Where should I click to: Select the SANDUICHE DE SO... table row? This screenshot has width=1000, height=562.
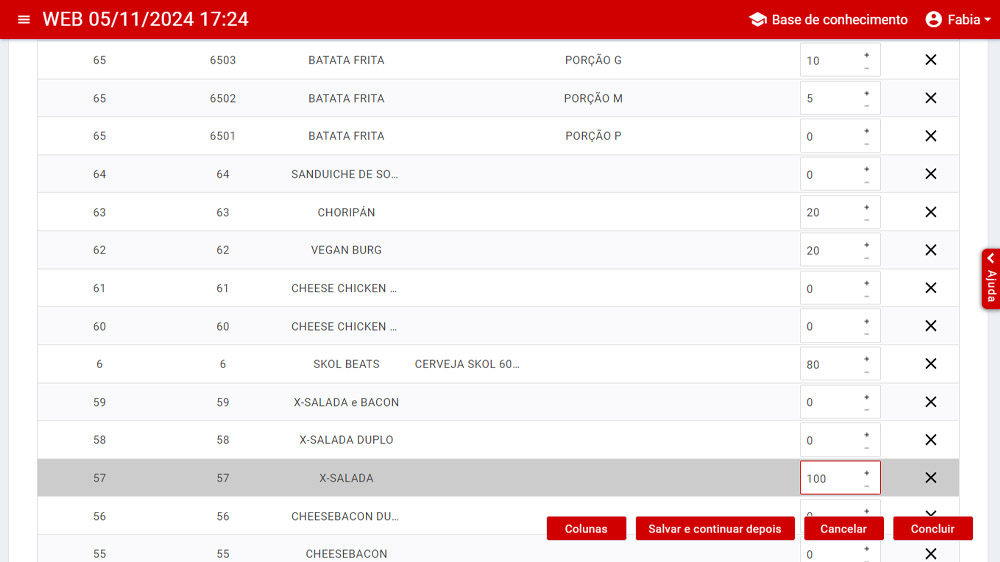pyautogui.click(x=345, y=174)
